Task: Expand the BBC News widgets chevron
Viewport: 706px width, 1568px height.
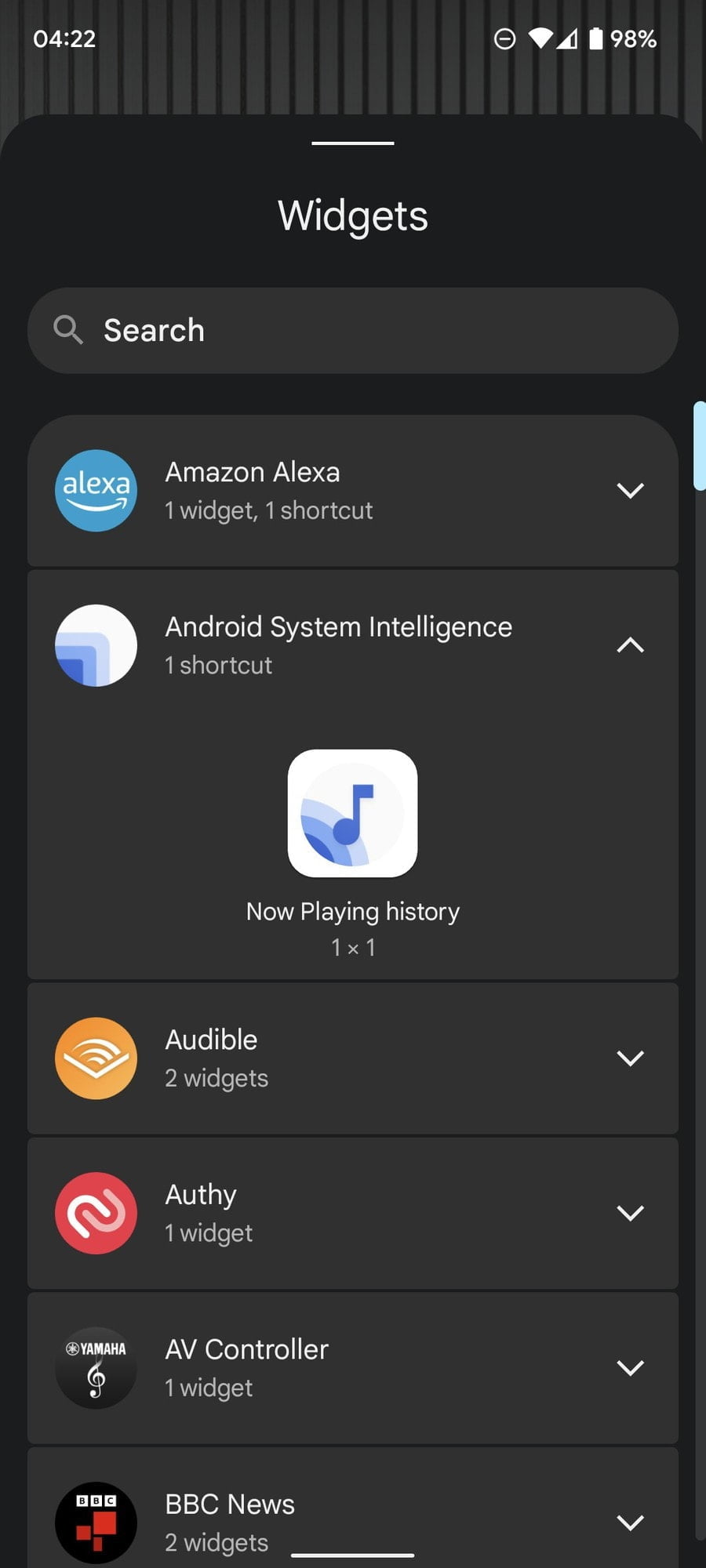Action: pyautogui.click(x=630, y=1523)
